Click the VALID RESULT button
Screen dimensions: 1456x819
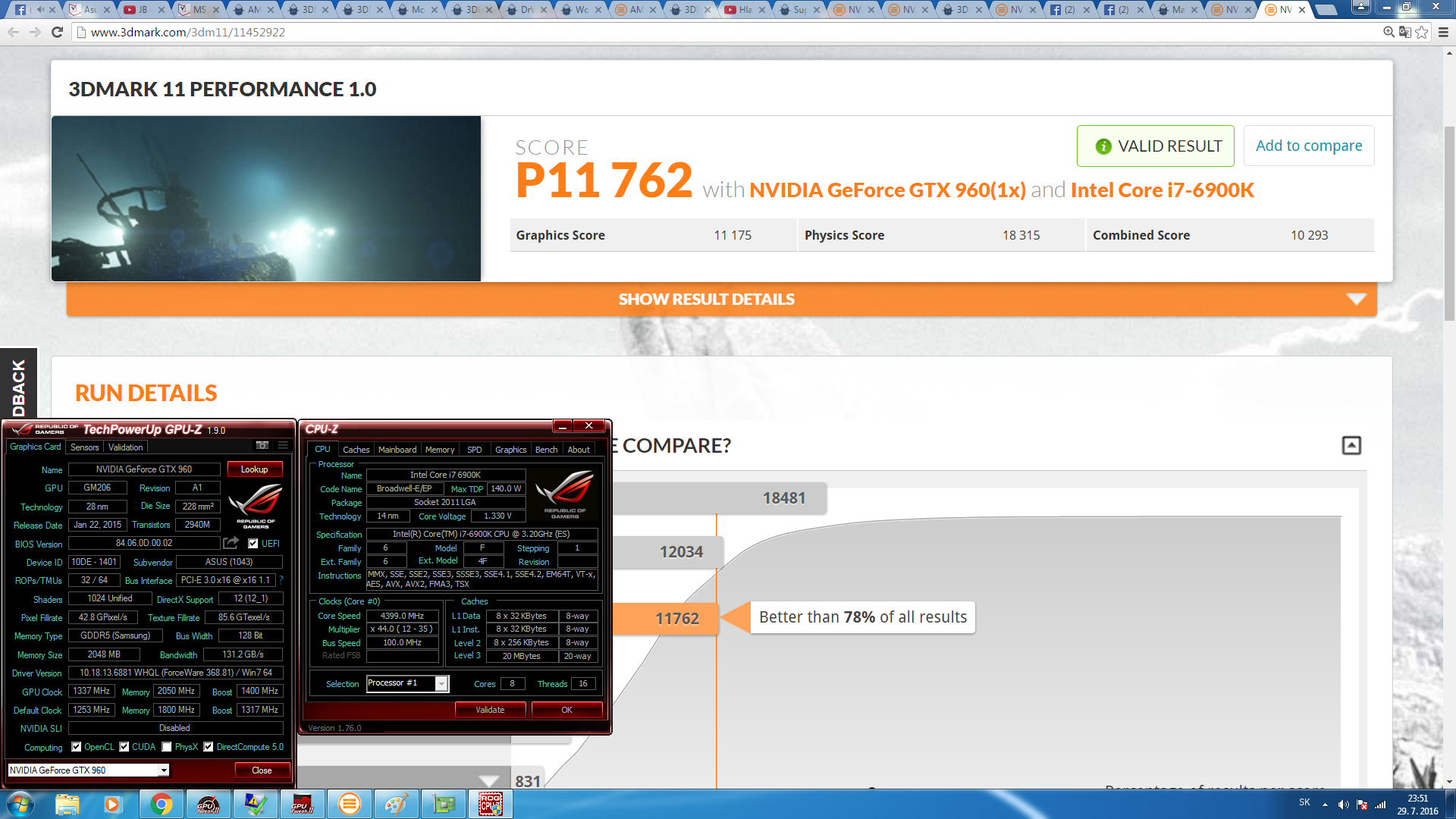tap(1156, 146)
